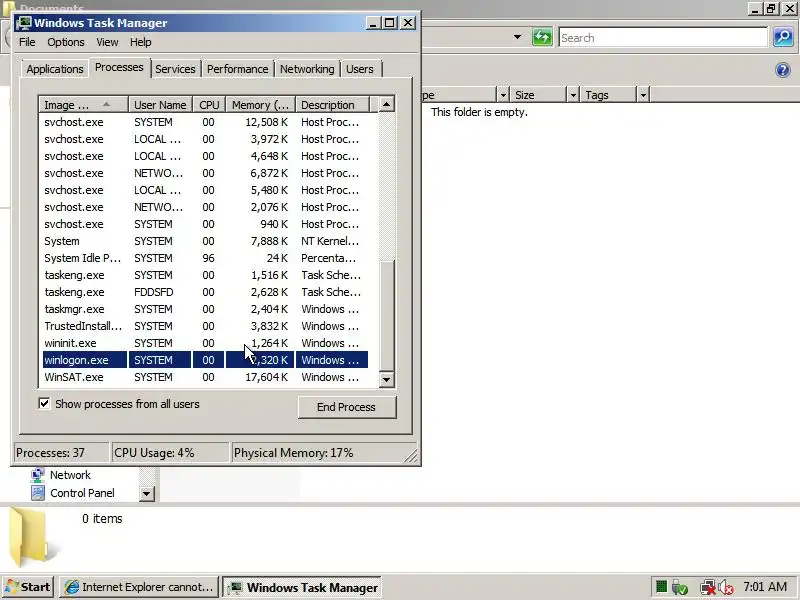Viewport: 800px width, 600px height.
Task: Switch to the Users tab
Action: [360, 69]
